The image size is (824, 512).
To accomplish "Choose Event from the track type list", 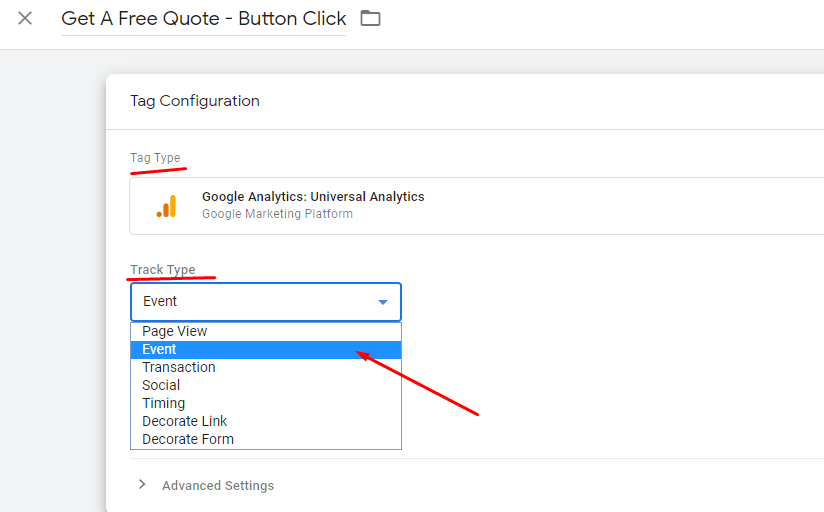I will (x=266, y=350).
